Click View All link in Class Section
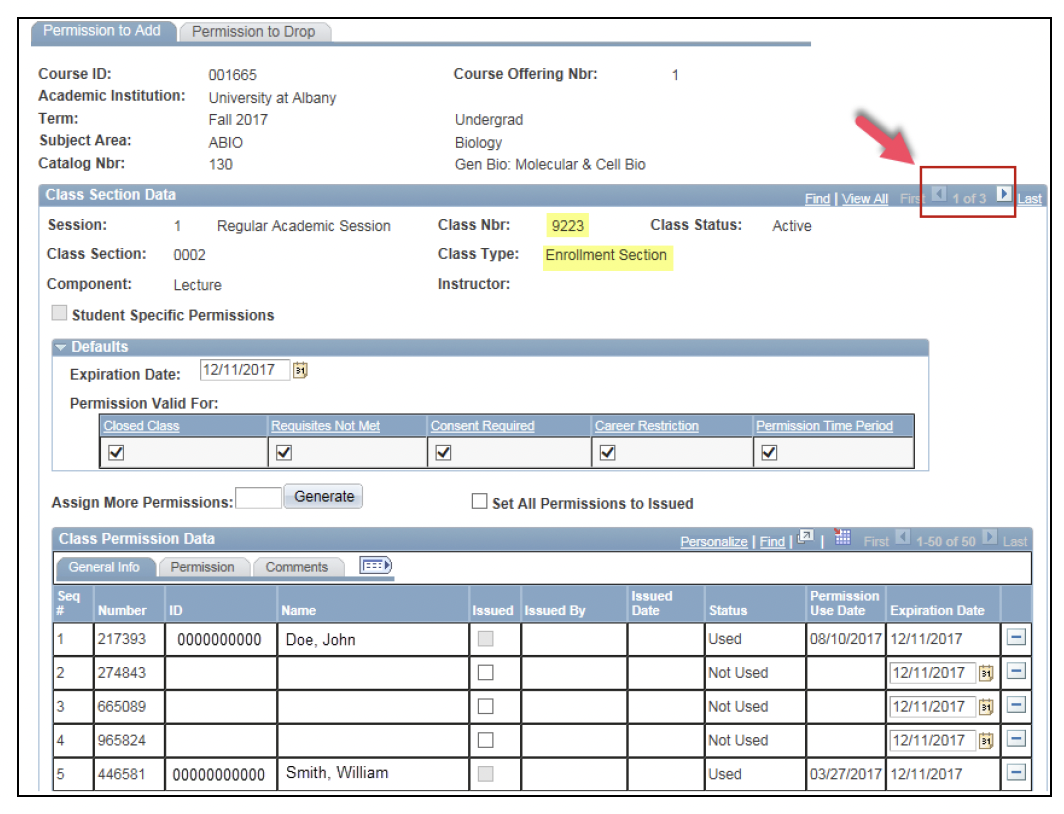The image size is (1064, 814). tap(865, 199)
